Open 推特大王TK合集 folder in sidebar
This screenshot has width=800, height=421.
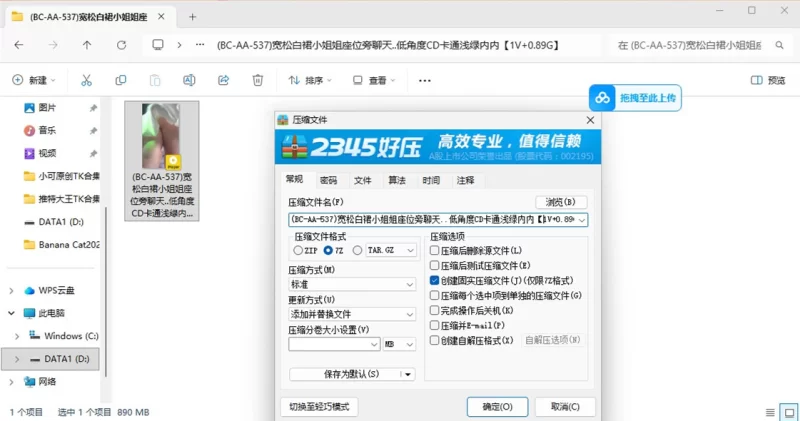point(62,199)
